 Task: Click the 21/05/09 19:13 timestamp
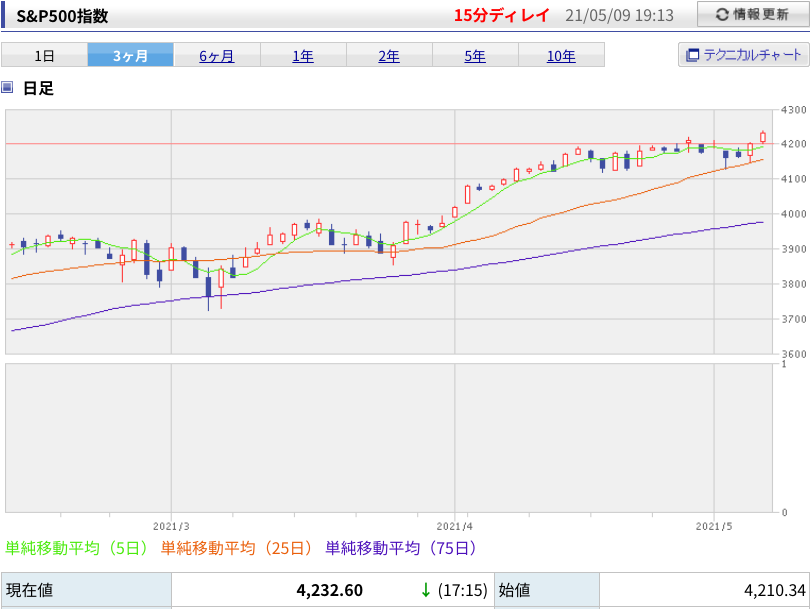coord(619,16)
